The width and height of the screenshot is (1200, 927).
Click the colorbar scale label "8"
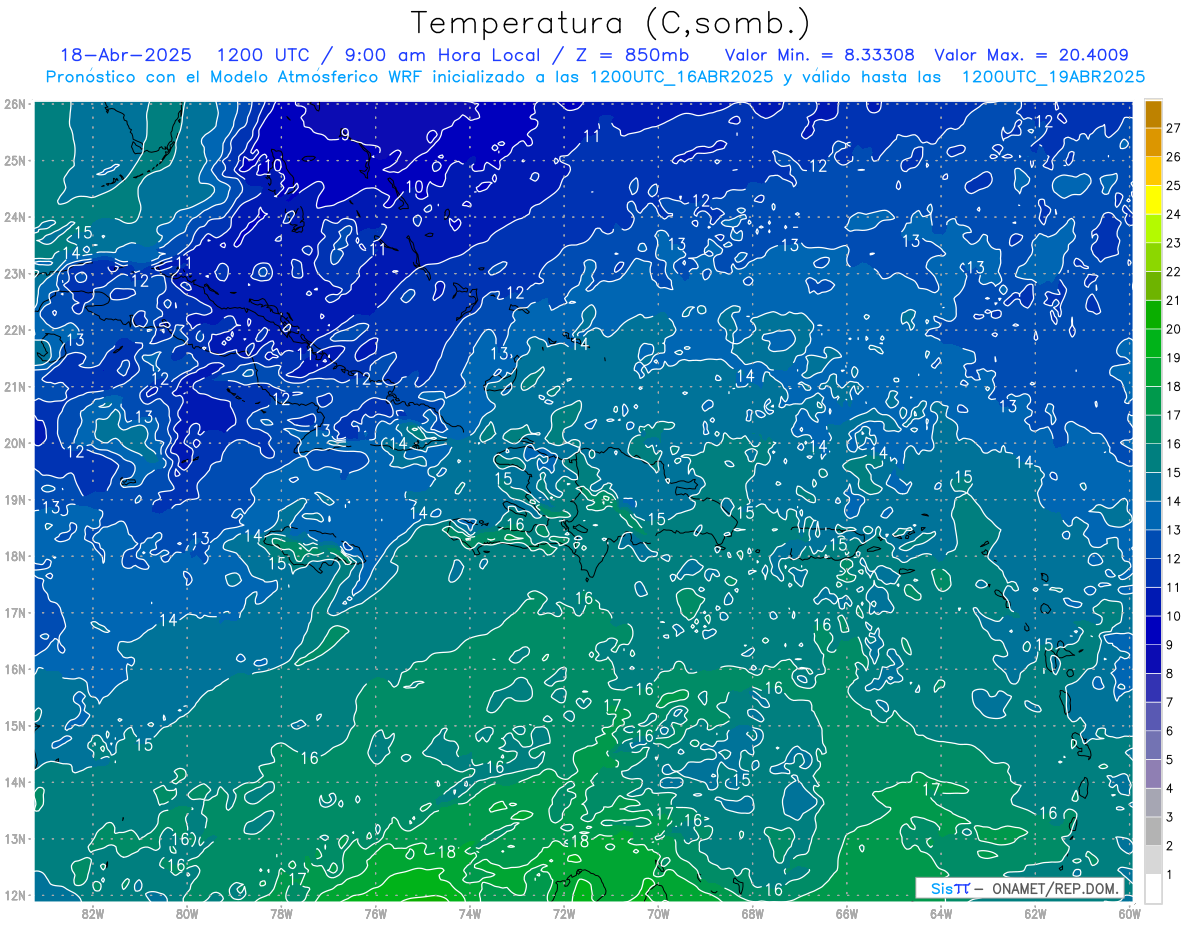click(x=1170, y=674)
